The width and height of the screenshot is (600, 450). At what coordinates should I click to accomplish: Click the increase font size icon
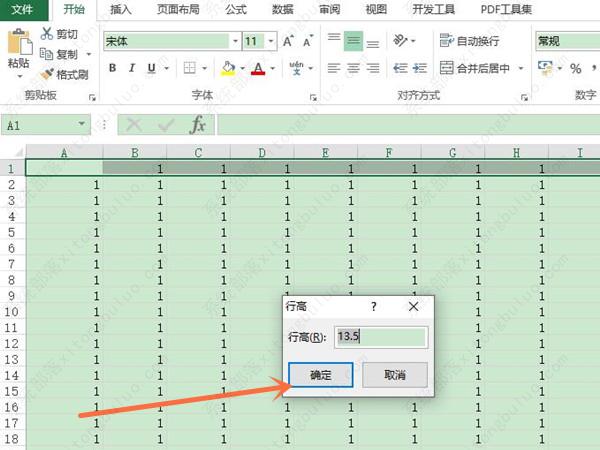(x=288, y=41)
